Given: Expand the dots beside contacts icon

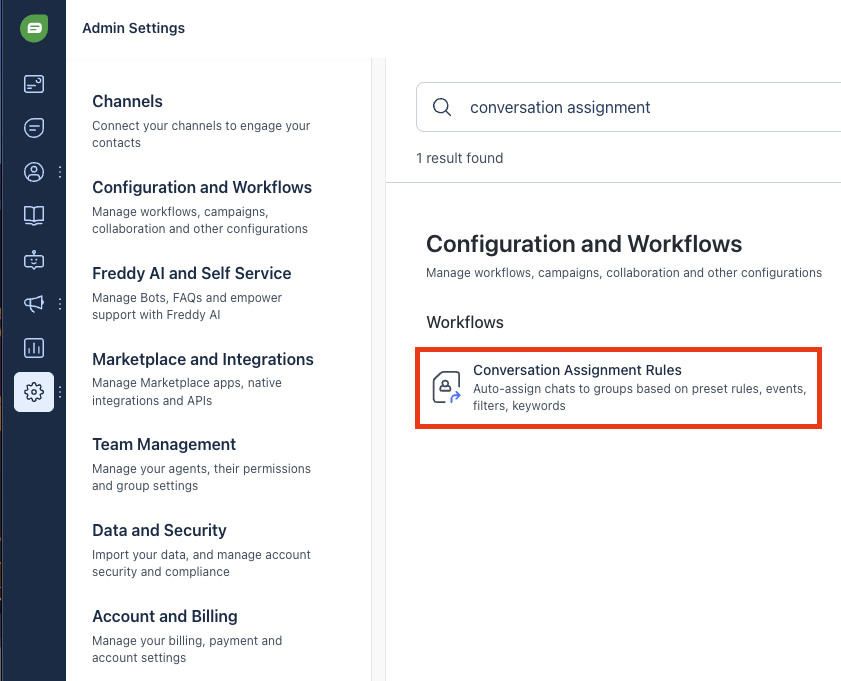Looking at the screenshot, I should pos(60,172).
